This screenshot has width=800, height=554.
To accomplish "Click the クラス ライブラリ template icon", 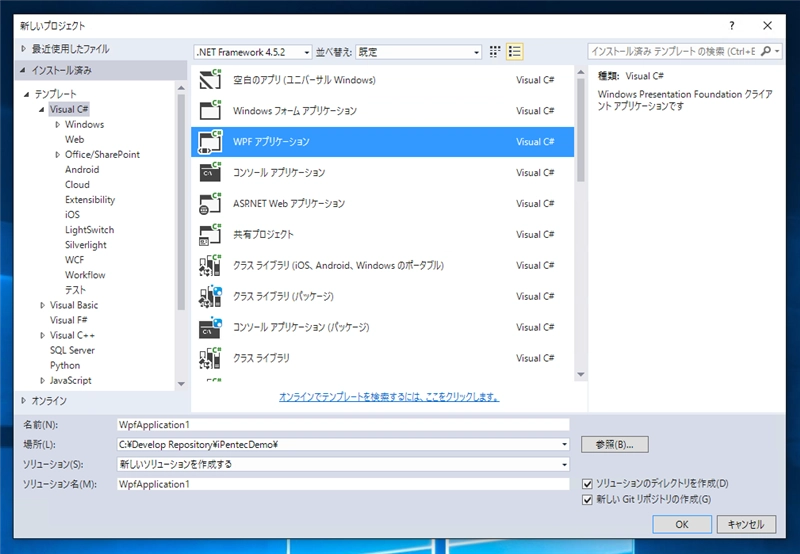I will point(210,358).
